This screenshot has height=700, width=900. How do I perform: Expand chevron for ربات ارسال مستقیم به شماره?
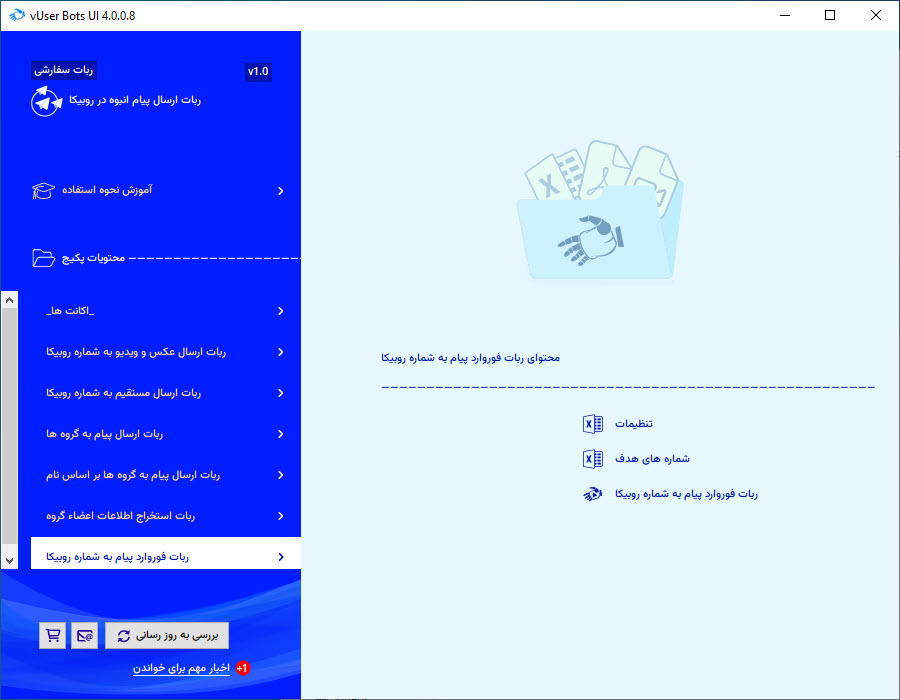coord(281,393)
